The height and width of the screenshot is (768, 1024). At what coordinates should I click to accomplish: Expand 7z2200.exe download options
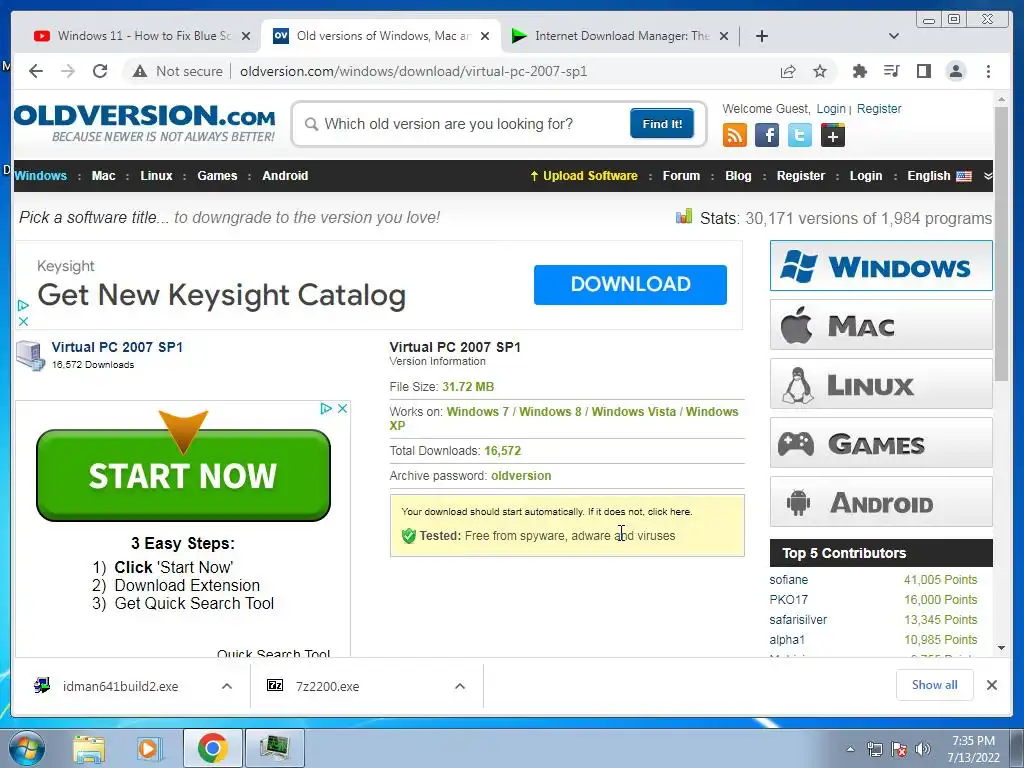tap(460, 686)
